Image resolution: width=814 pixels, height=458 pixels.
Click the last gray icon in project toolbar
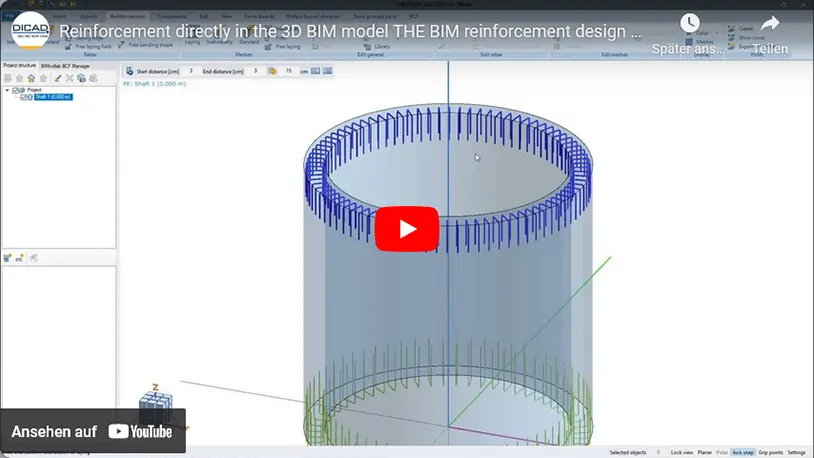tap(93, 78)
